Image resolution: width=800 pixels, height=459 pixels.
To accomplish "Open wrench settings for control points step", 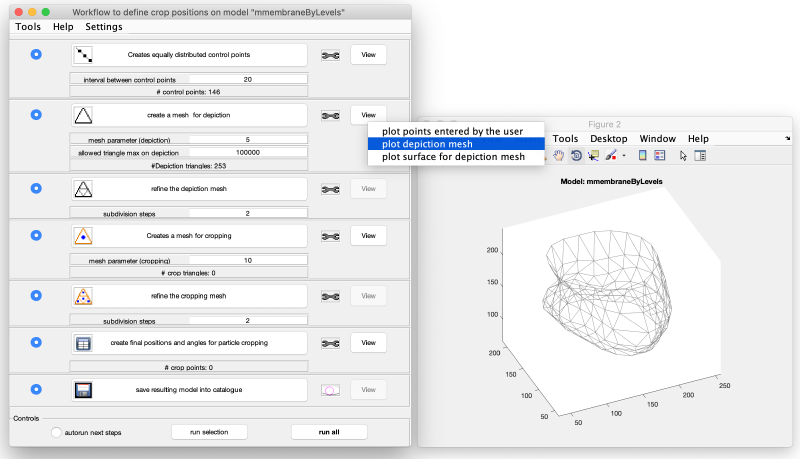I will click(x=331, y=55).
